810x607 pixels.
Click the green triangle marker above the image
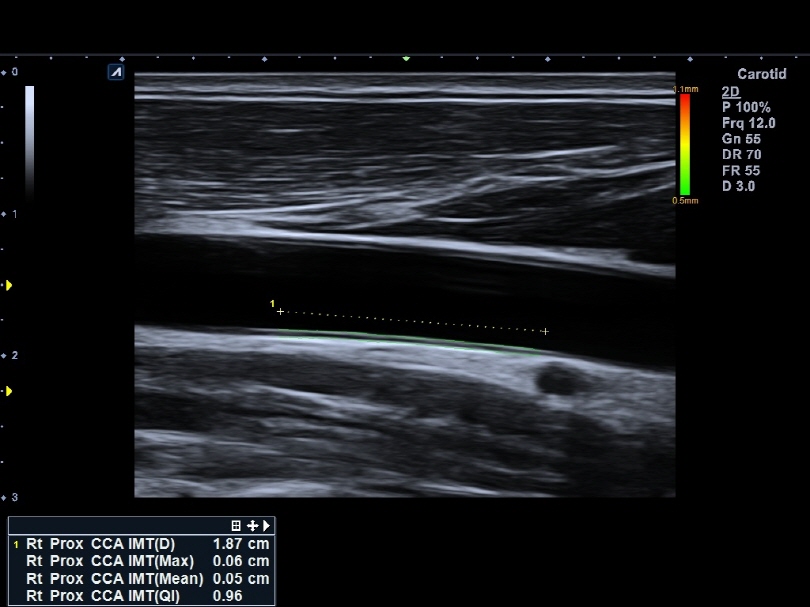click(406, 59)
